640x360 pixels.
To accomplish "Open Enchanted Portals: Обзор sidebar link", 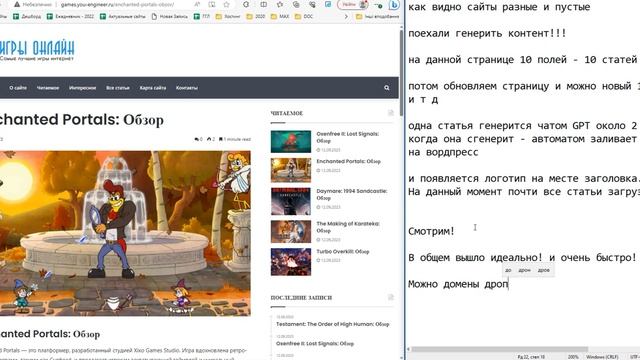I will tap(348, 162).
